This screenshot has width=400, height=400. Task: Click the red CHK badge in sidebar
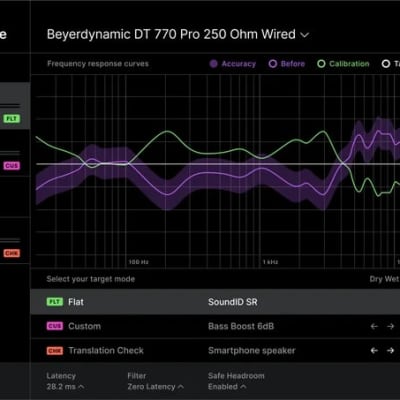tap(12, 253)
